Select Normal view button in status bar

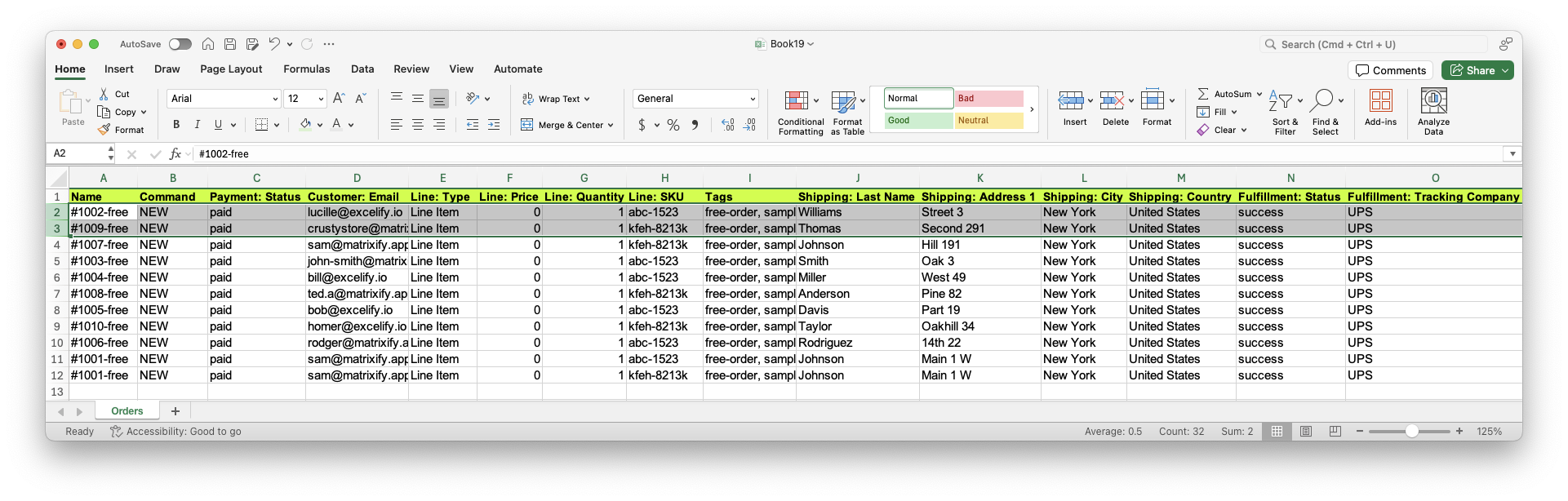point(1277,431)
